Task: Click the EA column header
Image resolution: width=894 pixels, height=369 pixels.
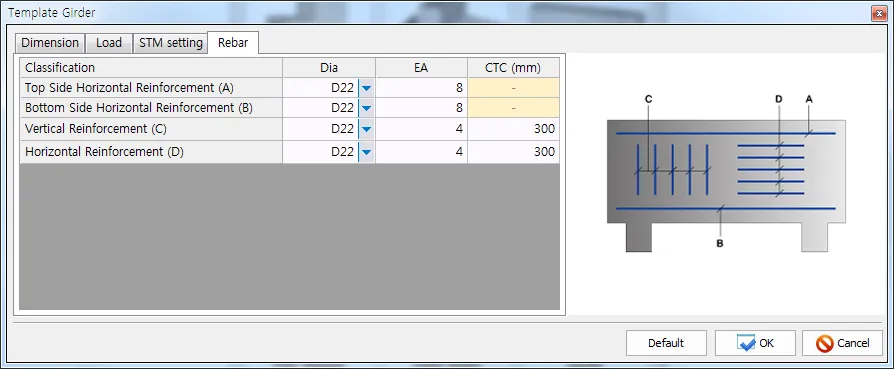Action: coord(422,67)
